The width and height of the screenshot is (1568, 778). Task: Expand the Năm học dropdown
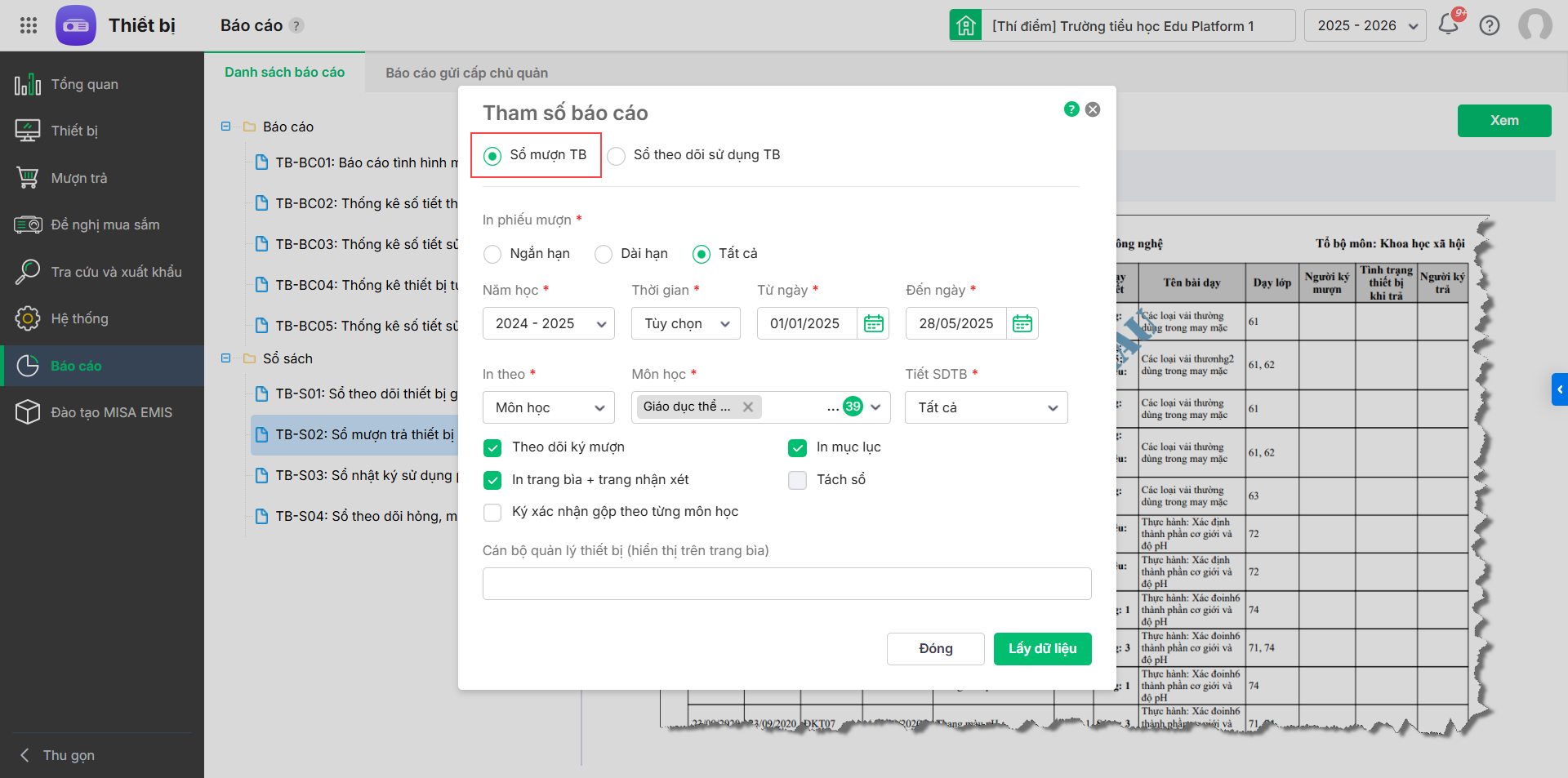[x=548, y=324]
